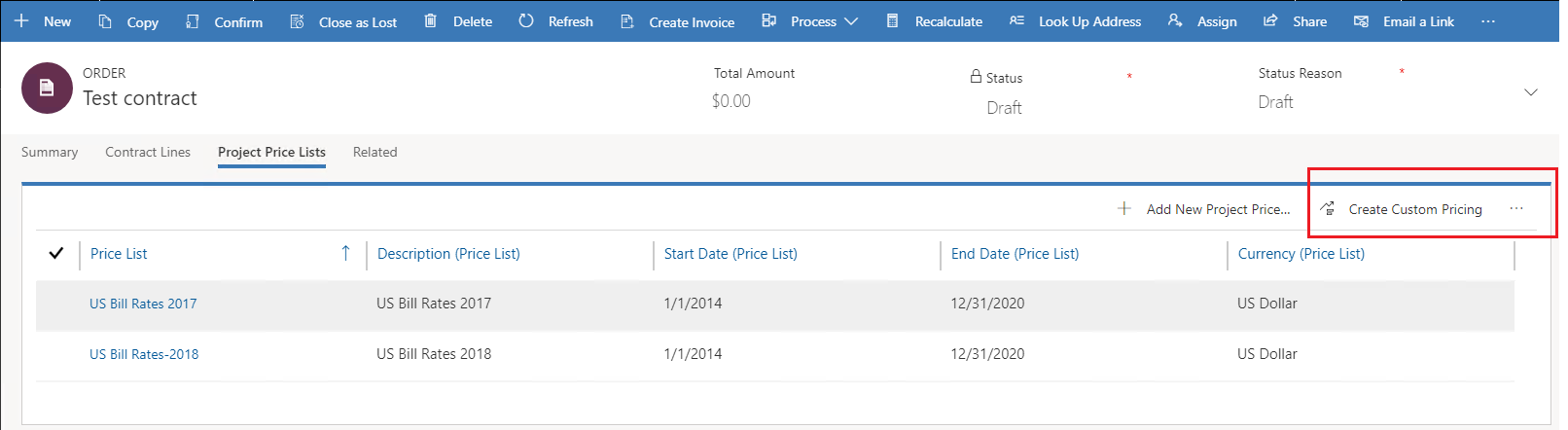Click the Recalculate calculator icon
Image resolution: width=1568 pixels, height=430 pixels.
[x=892, y=20]
